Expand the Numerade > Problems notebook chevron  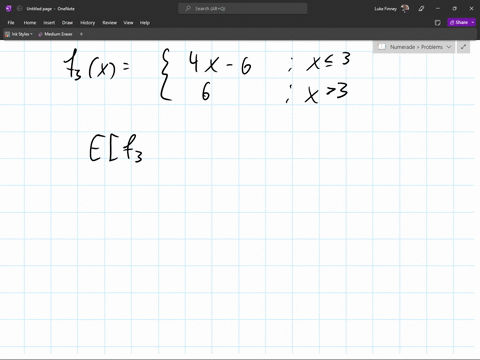pyautogui.click(x=449, y=47)
